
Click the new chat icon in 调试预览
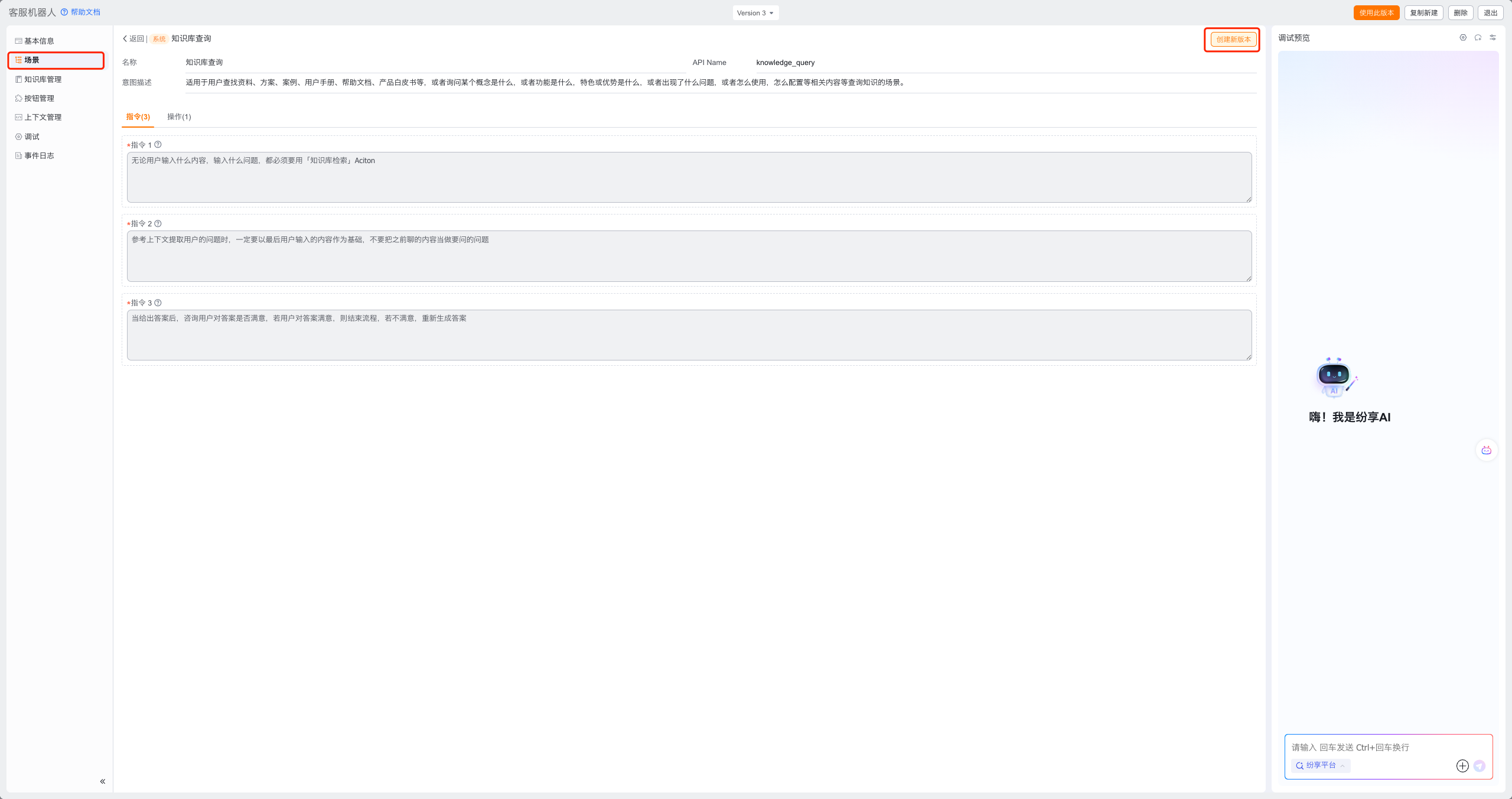[1478, 38]
